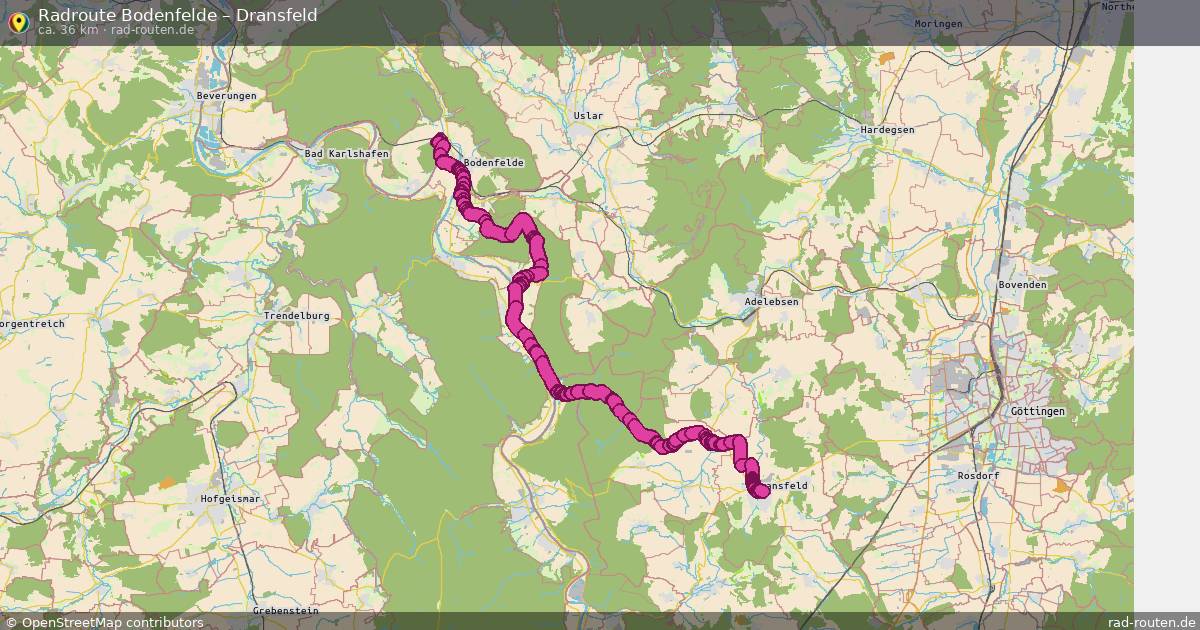Click the location pin logo icon
The height and width of the screenshot is (630, 1200).
point(17,22)
